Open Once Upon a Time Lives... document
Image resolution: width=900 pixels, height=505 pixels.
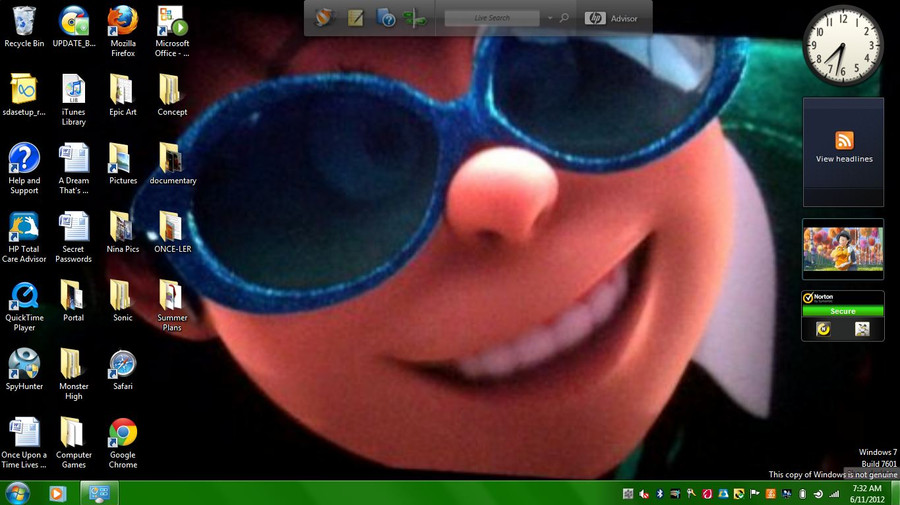coord(24,443)
